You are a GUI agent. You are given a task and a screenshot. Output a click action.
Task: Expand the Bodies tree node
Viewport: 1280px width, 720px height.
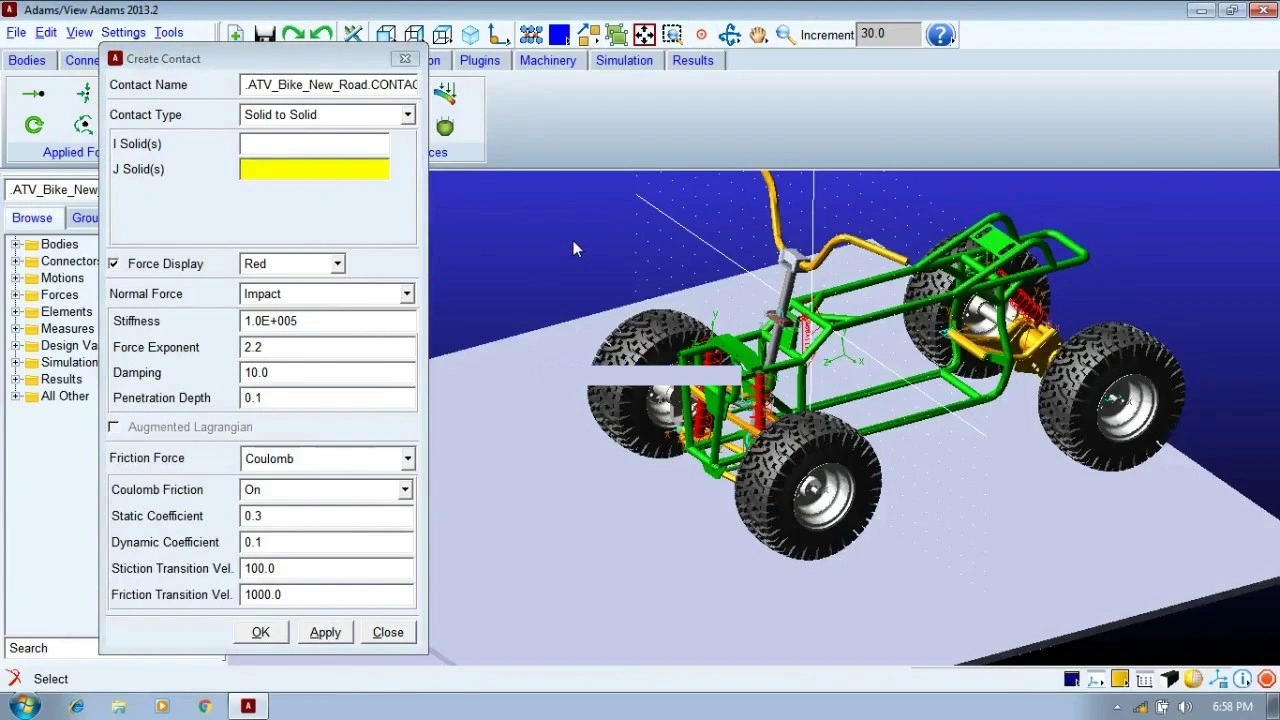pyautogui.click(x=16, y=245)
